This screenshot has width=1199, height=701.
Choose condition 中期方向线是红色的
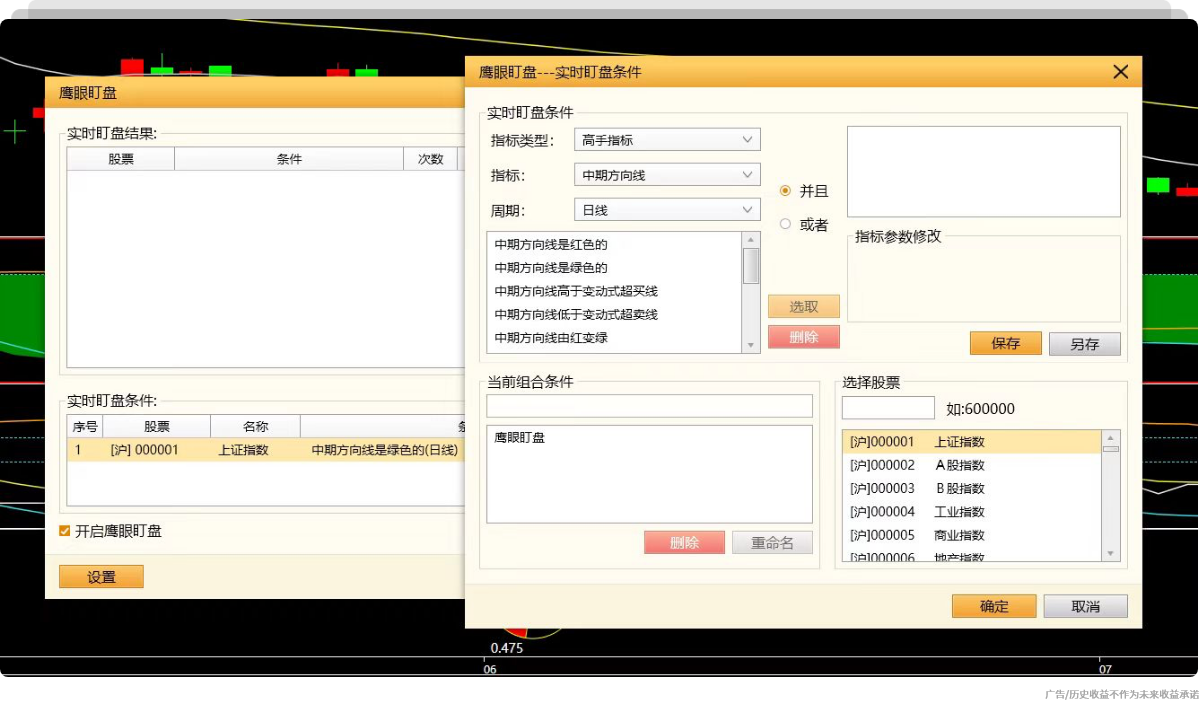tap(551, 244)
